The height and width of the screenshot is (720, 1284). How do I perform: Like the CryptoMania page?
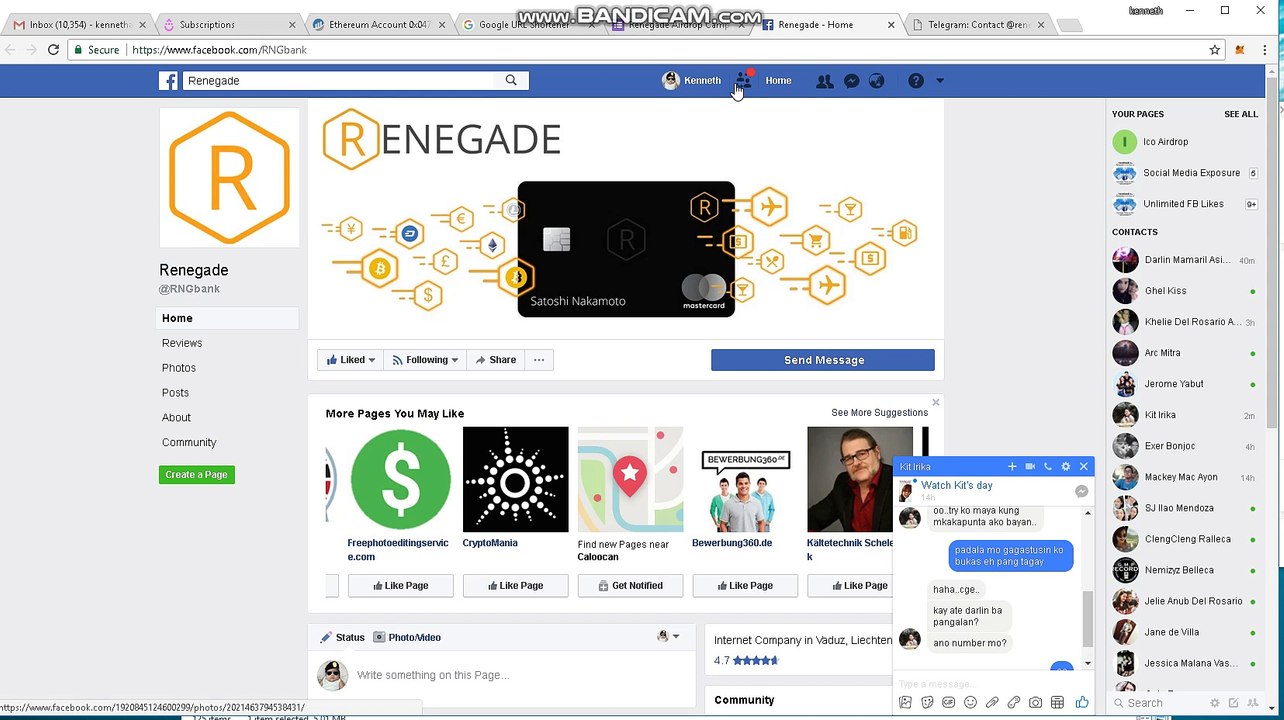[x=515, y=586]
